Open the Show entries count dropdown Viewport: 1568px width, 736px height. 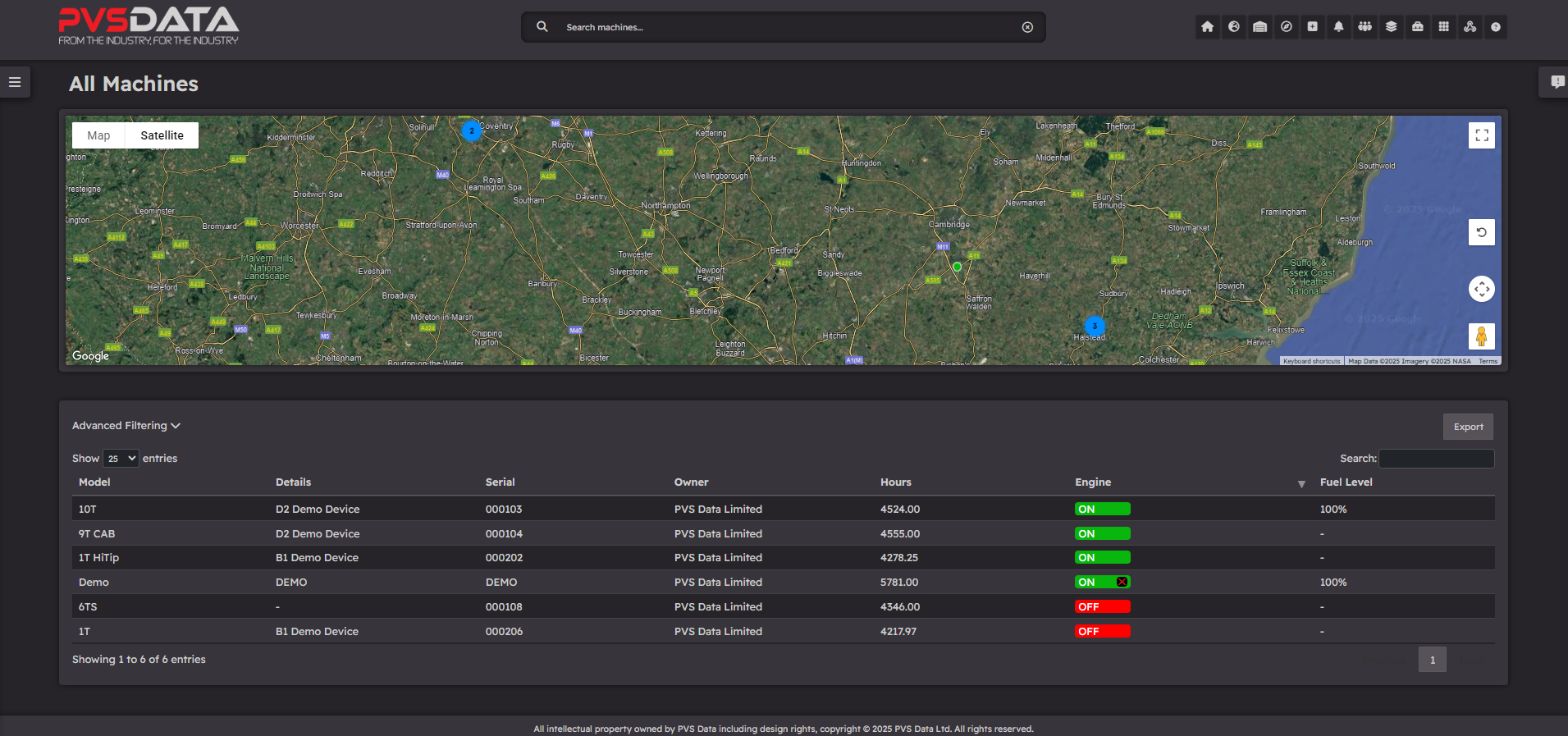[121, 459]
